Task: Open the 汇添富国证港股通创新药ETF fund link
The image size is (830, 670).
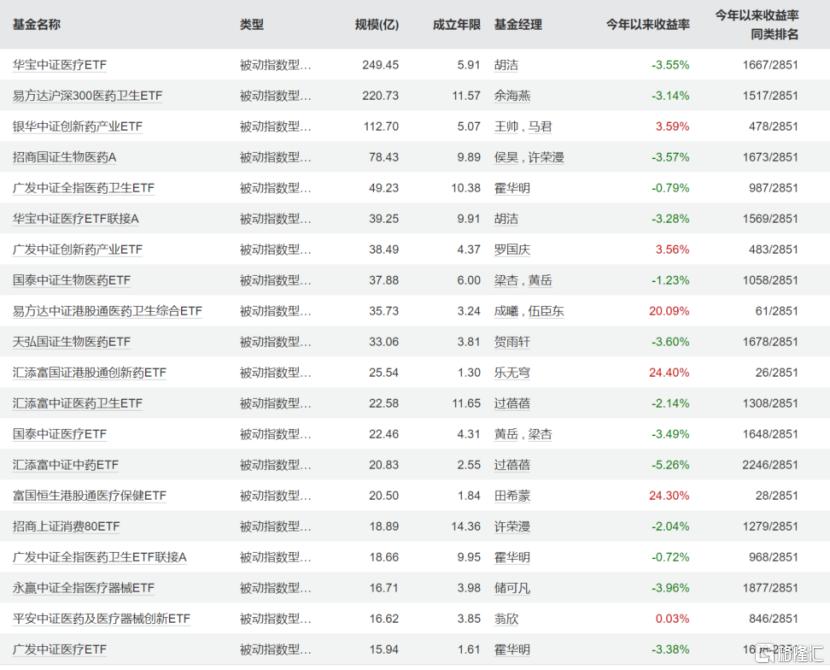Action: tap(89, 373)
